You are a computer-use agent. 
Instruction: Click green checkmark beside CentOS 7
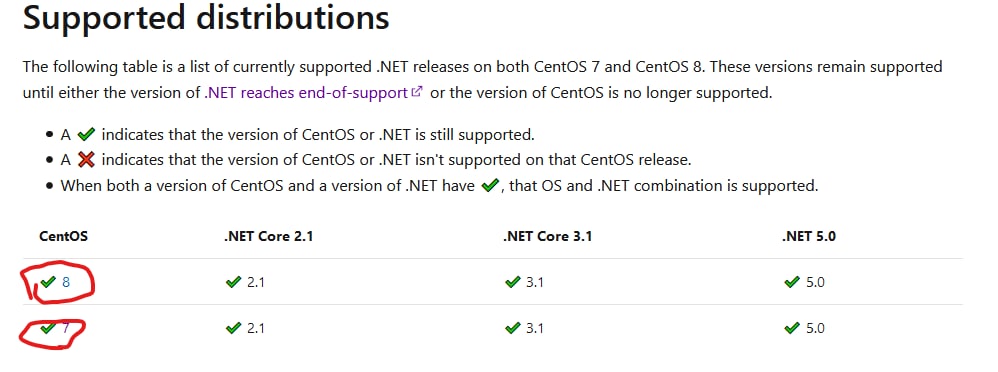click(x=48, y=328)
